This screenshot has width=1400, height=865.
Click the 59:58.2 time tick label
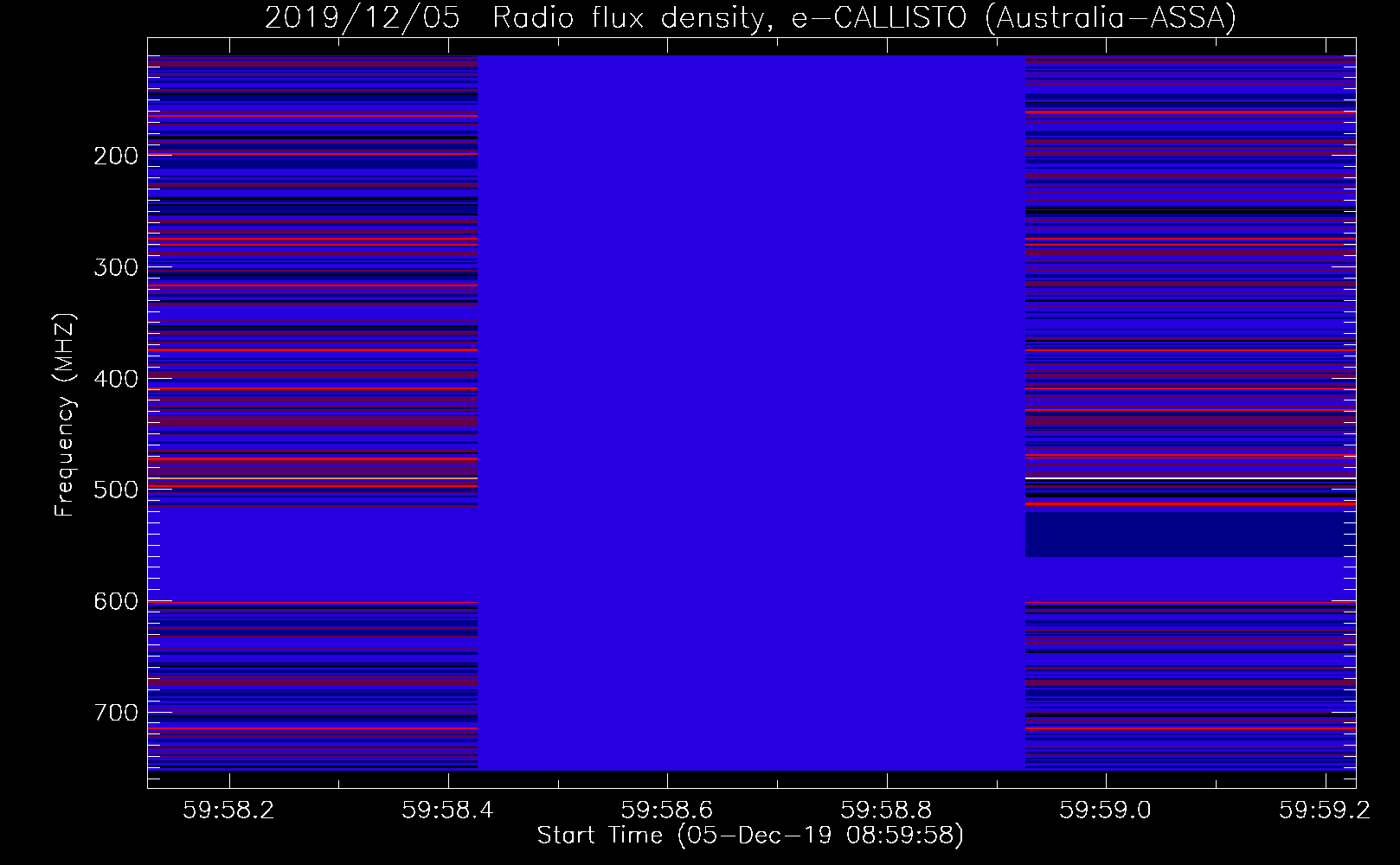(x=228, y=810)
